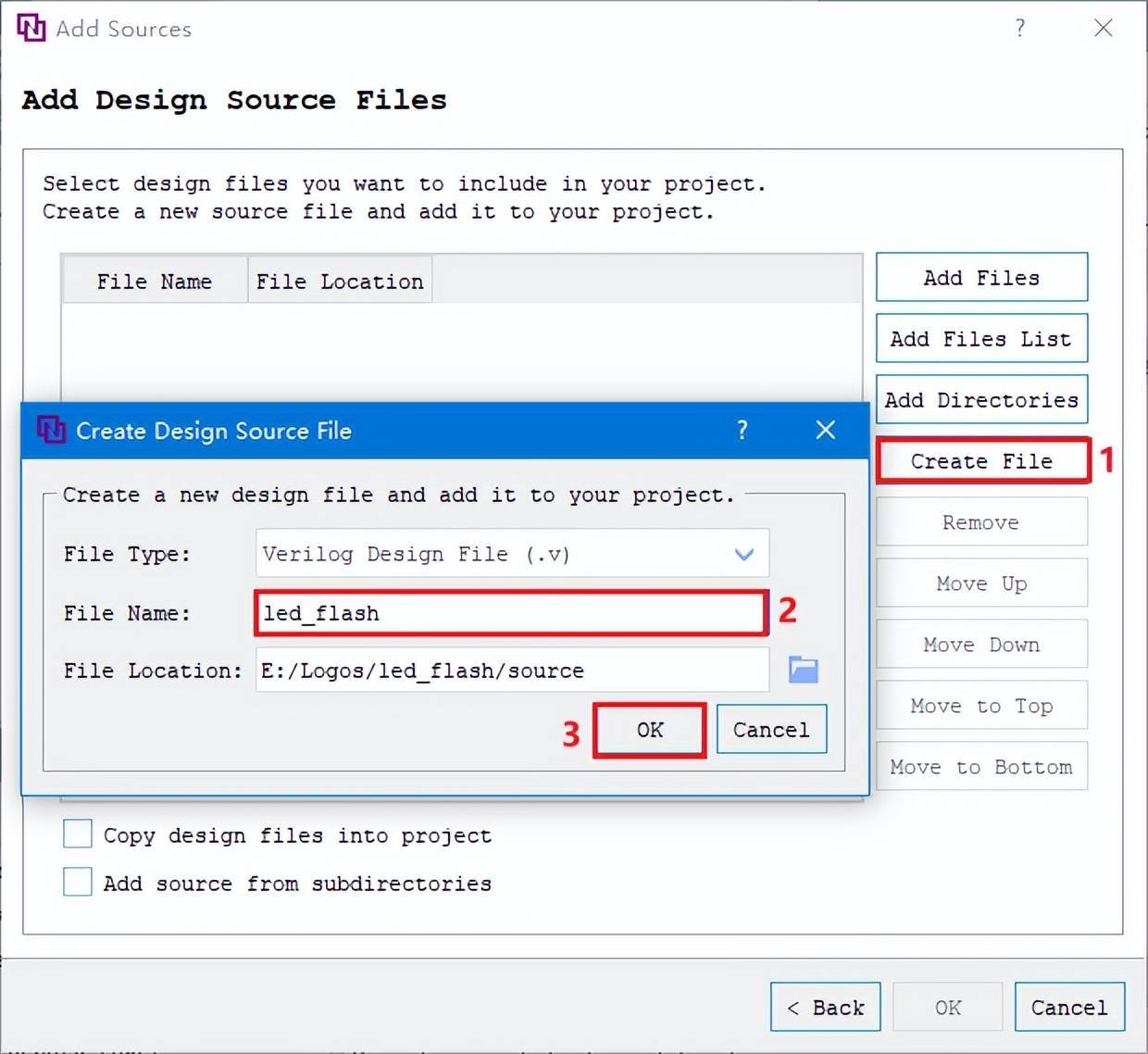The width and height of the screenshot is (1148, 1054).
Task: Click the help question mark in Create Design Source File
Action: pos(742,430)
